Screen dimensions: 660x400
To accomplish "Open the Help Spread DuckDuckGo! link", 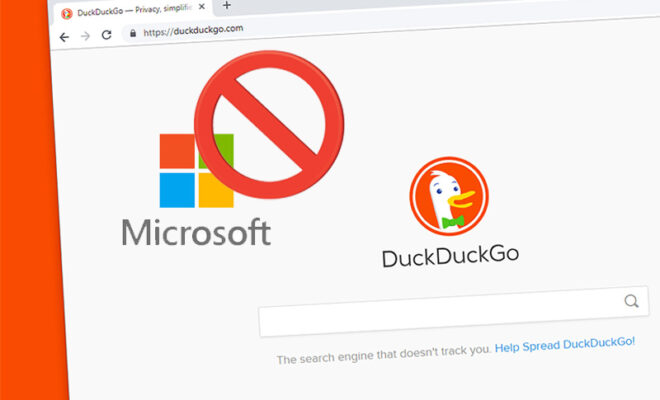I will pos(565,342).
